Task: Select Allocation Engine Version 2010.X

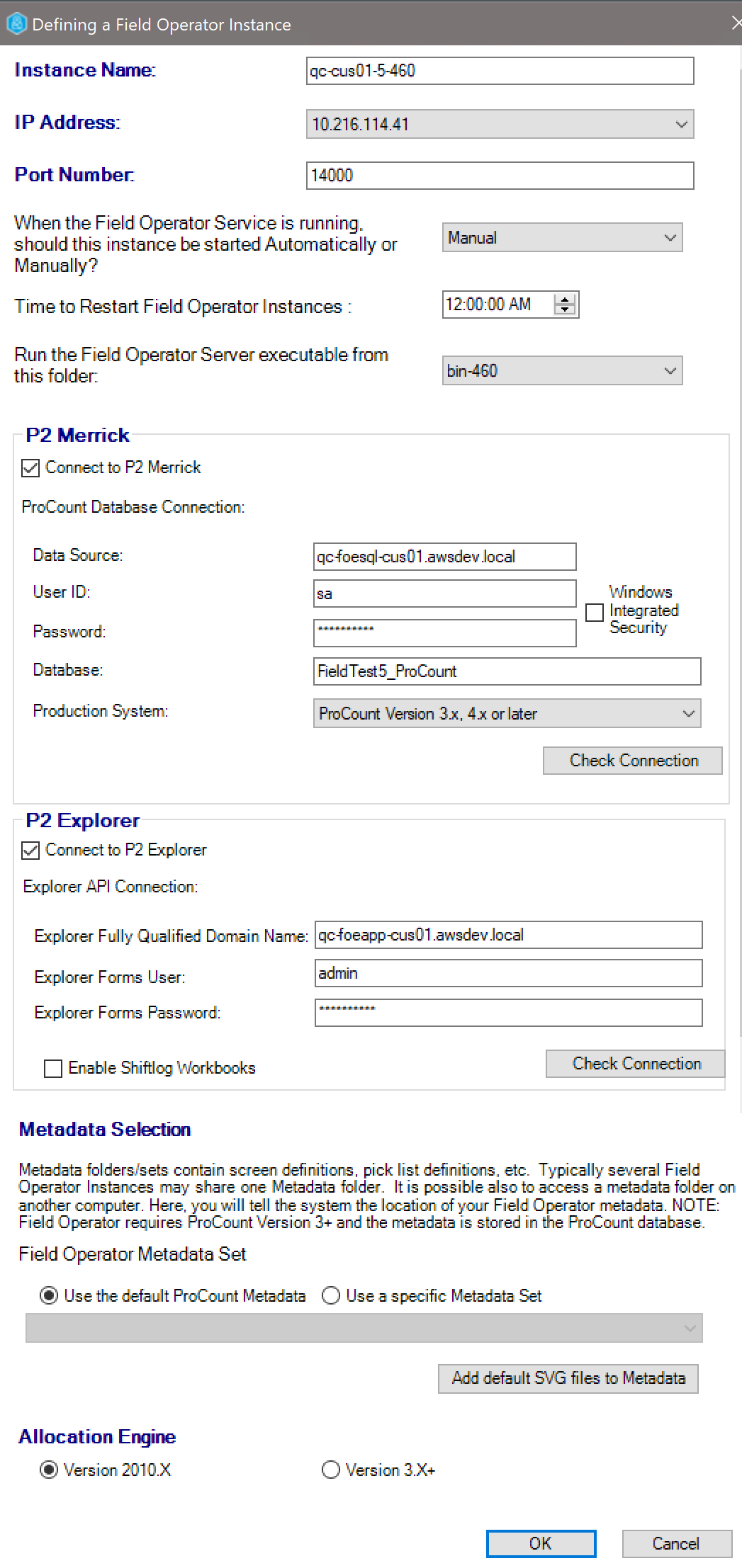Action: (49, 1470)
